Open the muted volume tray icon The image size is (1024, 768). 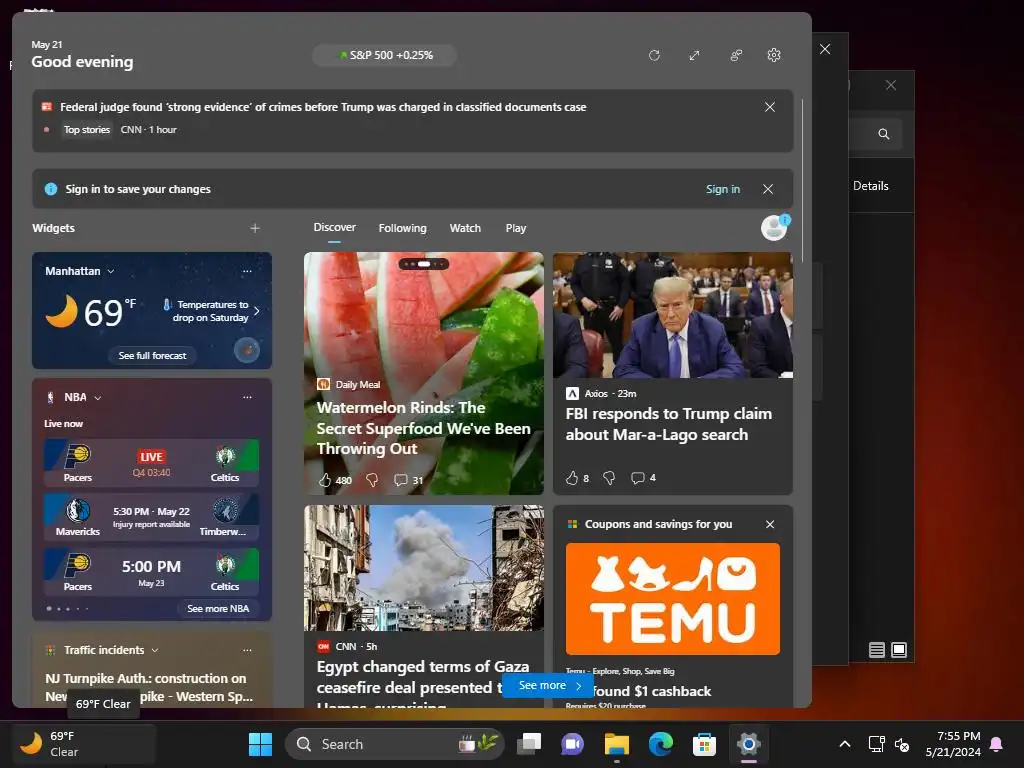902,744
